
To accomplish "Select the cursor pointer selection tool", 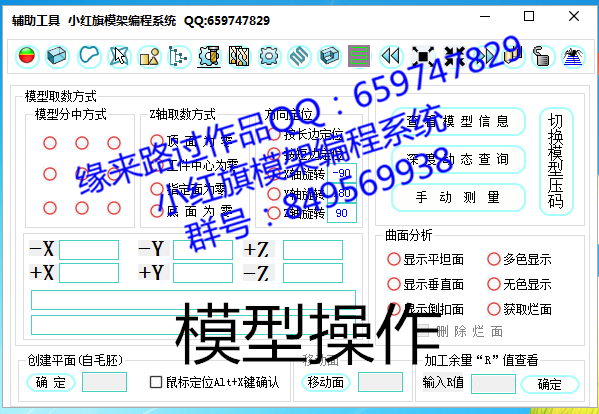I will (119, 56).
